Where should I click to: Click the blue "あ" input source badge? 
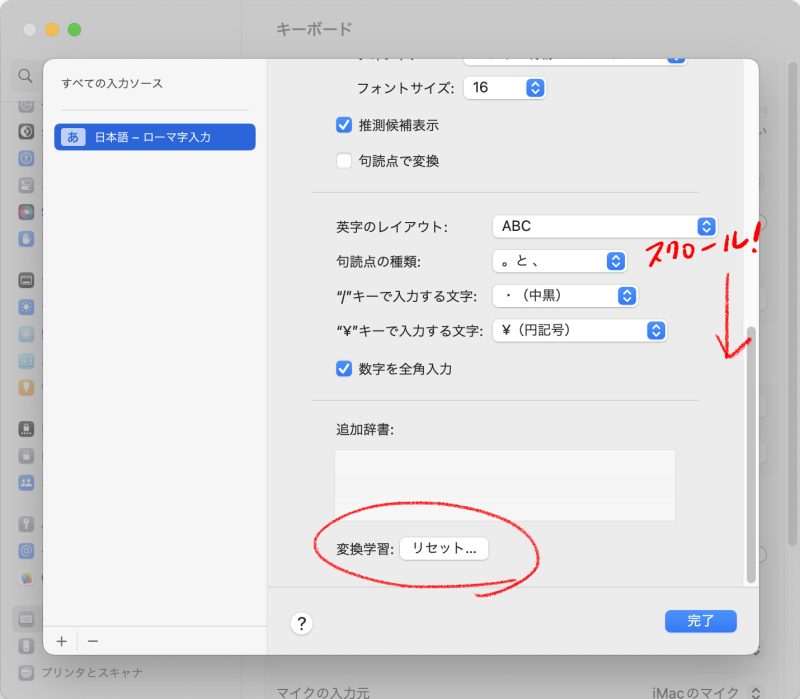pyautogui.click(x=73, y=137)
